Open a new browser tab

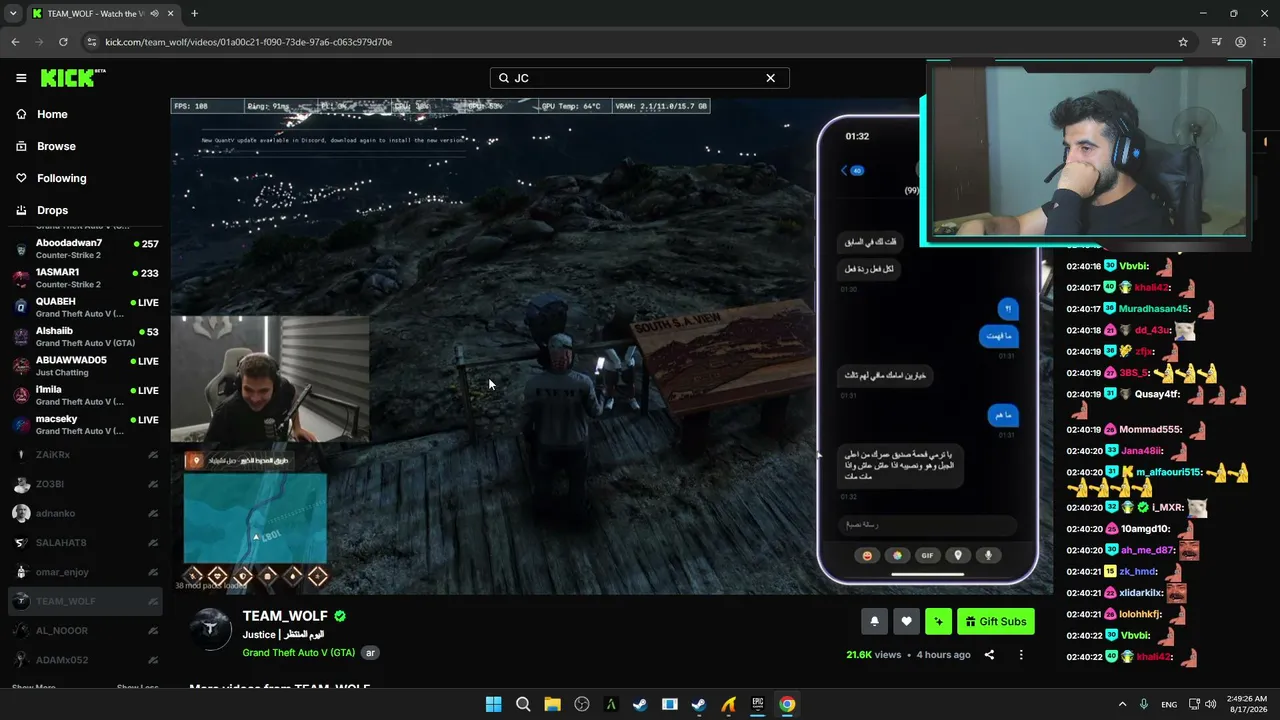194,14
